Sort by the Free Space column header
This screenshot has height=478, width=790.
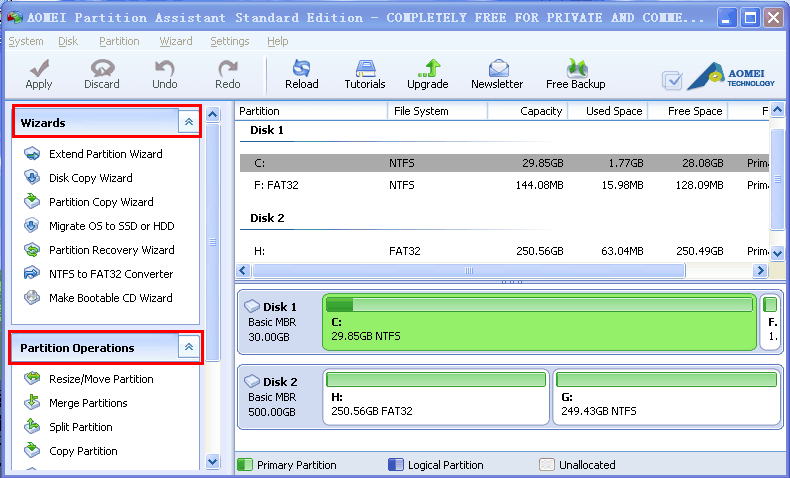point(688,111)
